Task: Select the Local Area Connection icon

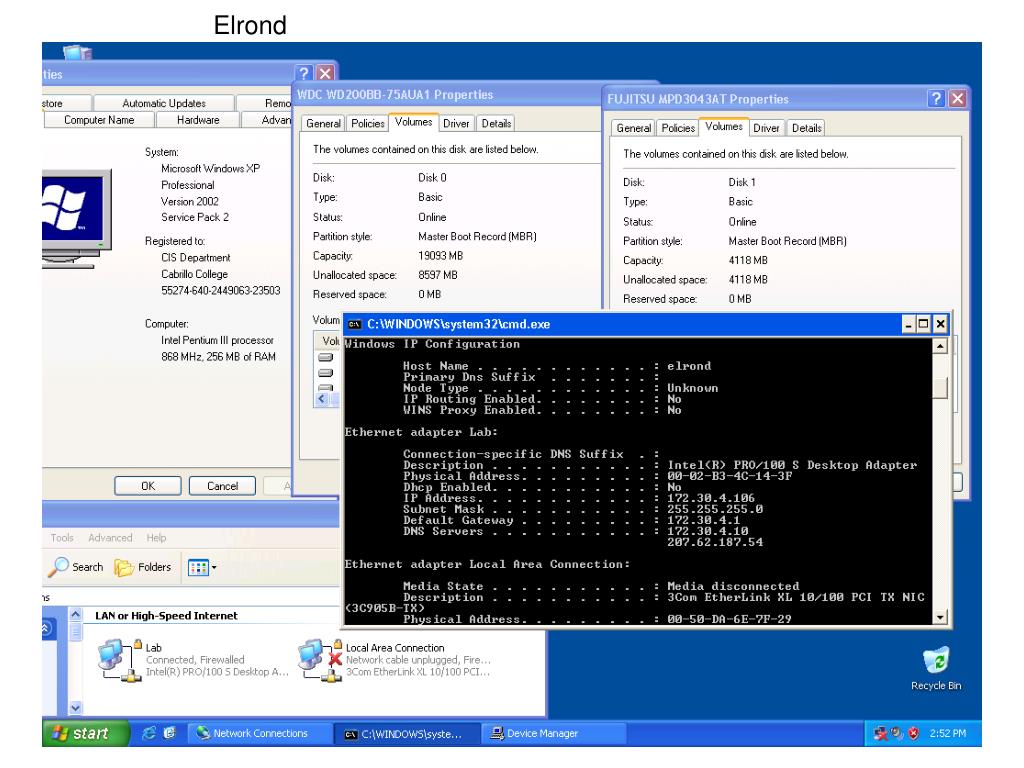Action: pyautogui.click(x=320, y=660)
